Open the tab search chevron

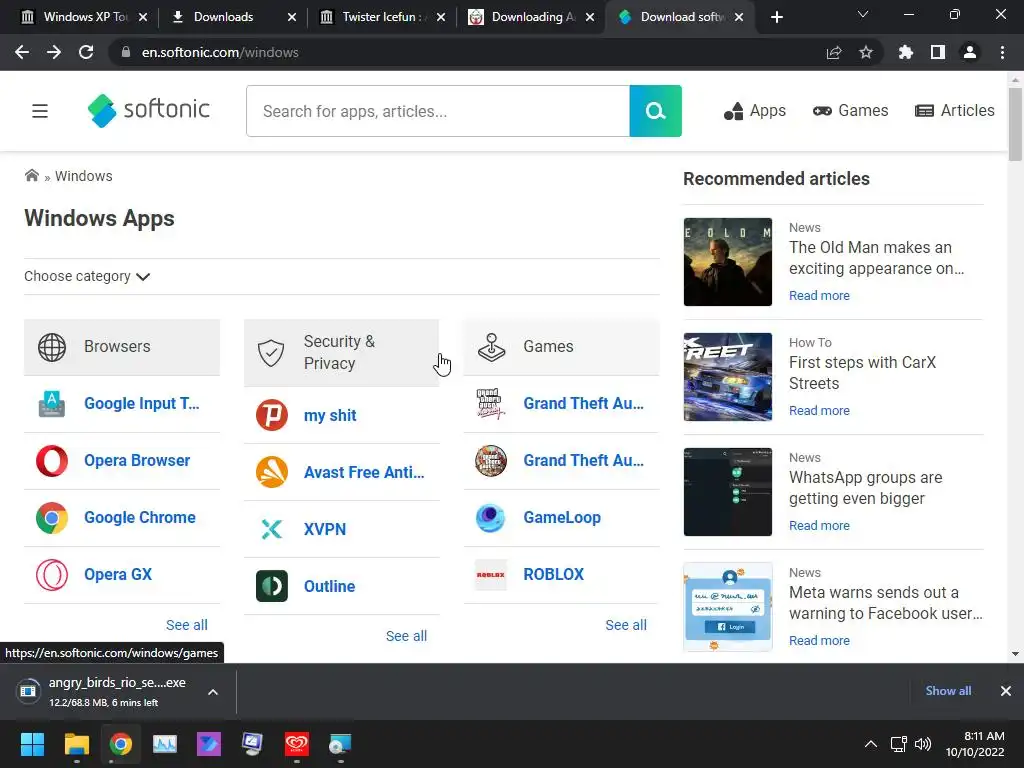pyautogui.click(x=863, y=14)
